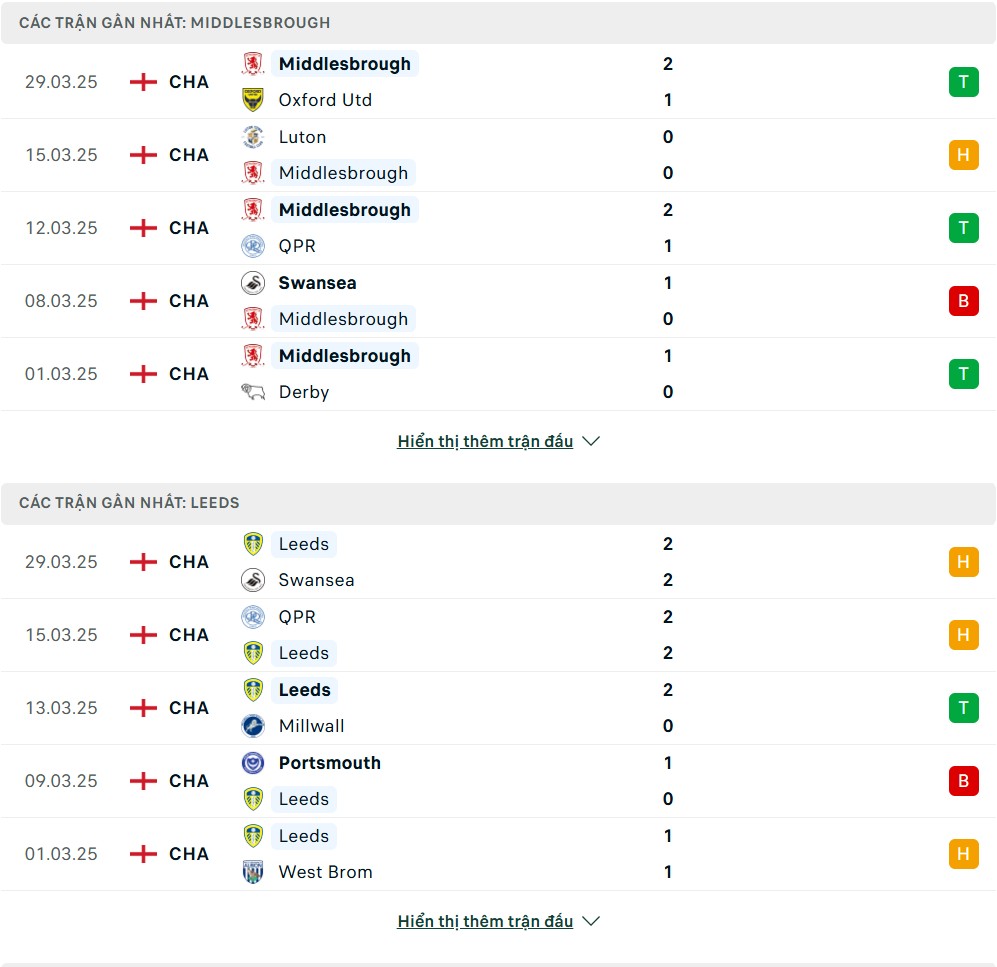Click 'Hiển thị thêm trận đấu' under Leeds
The image size is (997, 967).
(485, 921)
